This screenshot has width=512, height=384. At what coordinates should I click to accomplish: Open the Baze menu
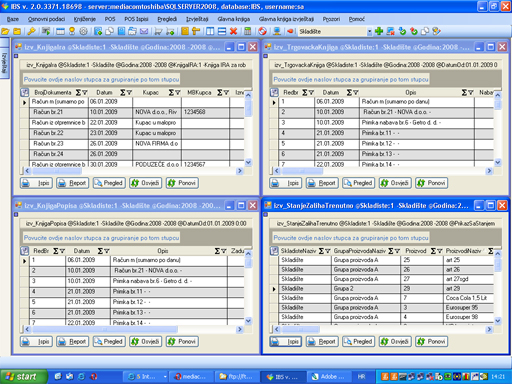[13, 19]
